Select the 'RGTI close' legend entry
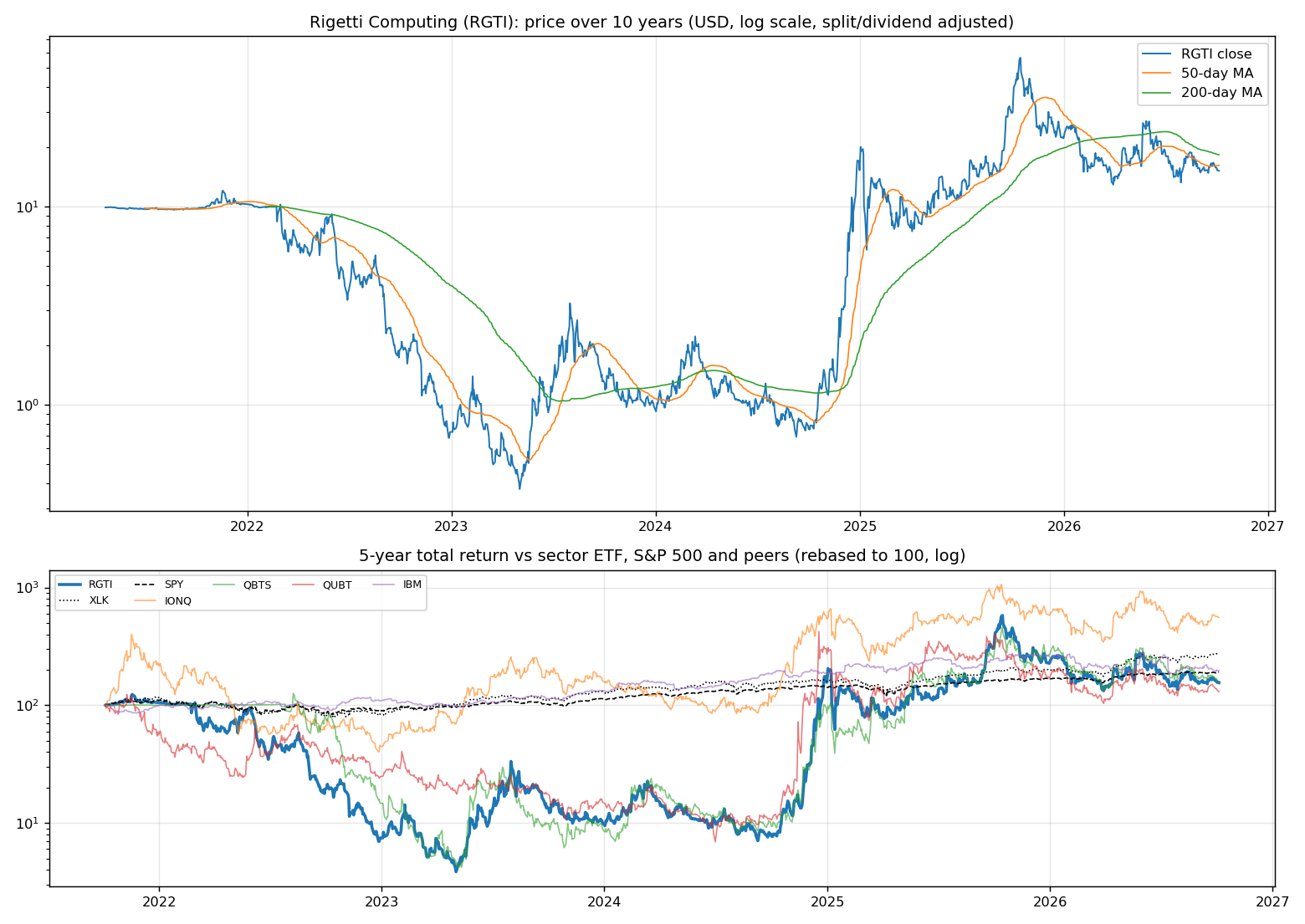The height and width of the screenshot is (924, 1305). coord(1216,54)
